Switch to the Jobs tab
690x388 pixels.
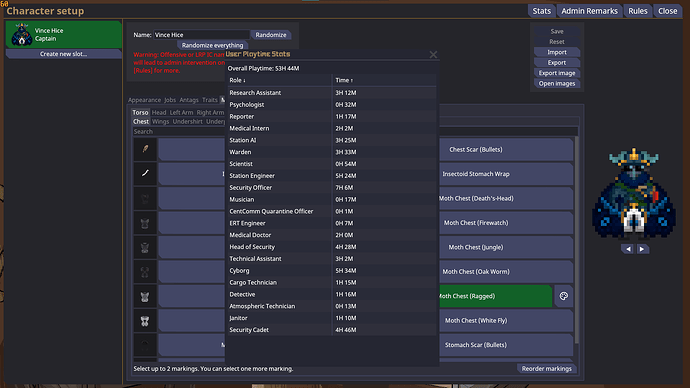tap(170, 100)
